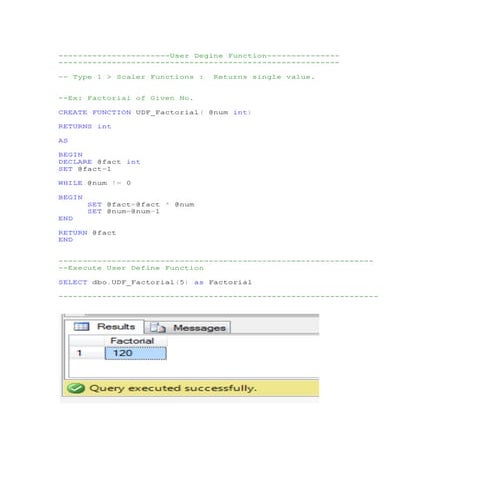Viewport: 495px width, 495px height.
Task: Click the SET @num=@num-1 line
Action: (x=123, y=211)
